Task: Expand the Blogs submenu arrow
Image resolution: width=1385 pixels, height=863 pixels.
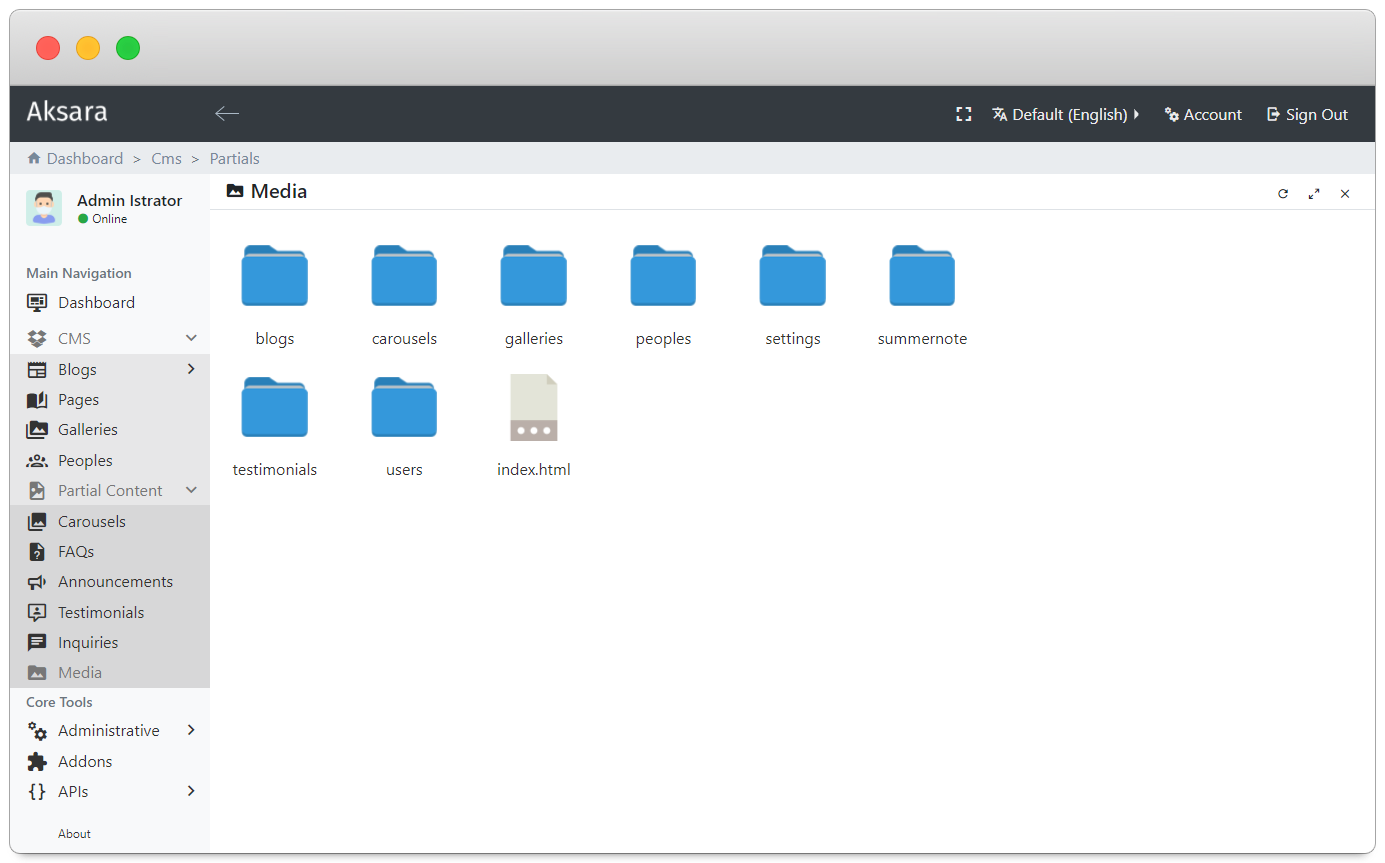Action: tap(191, 369)
